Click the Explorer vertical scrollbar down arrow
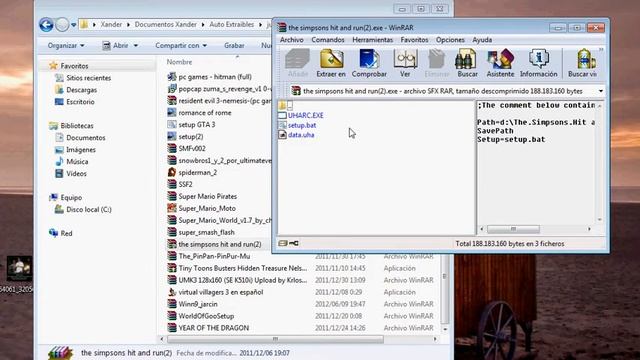Viewport: 640px width, 360px height. [445, 329]
